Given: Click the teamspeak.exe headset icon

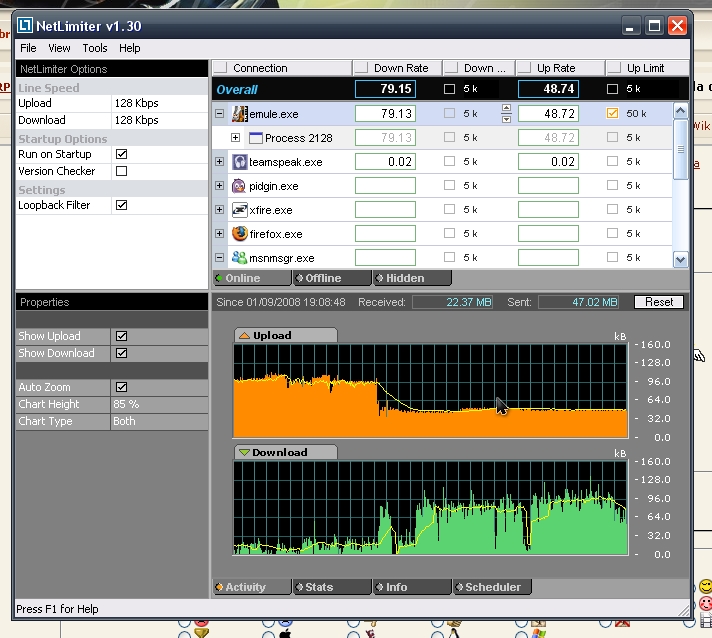Looking at the screenshot, I should point(240,162).
